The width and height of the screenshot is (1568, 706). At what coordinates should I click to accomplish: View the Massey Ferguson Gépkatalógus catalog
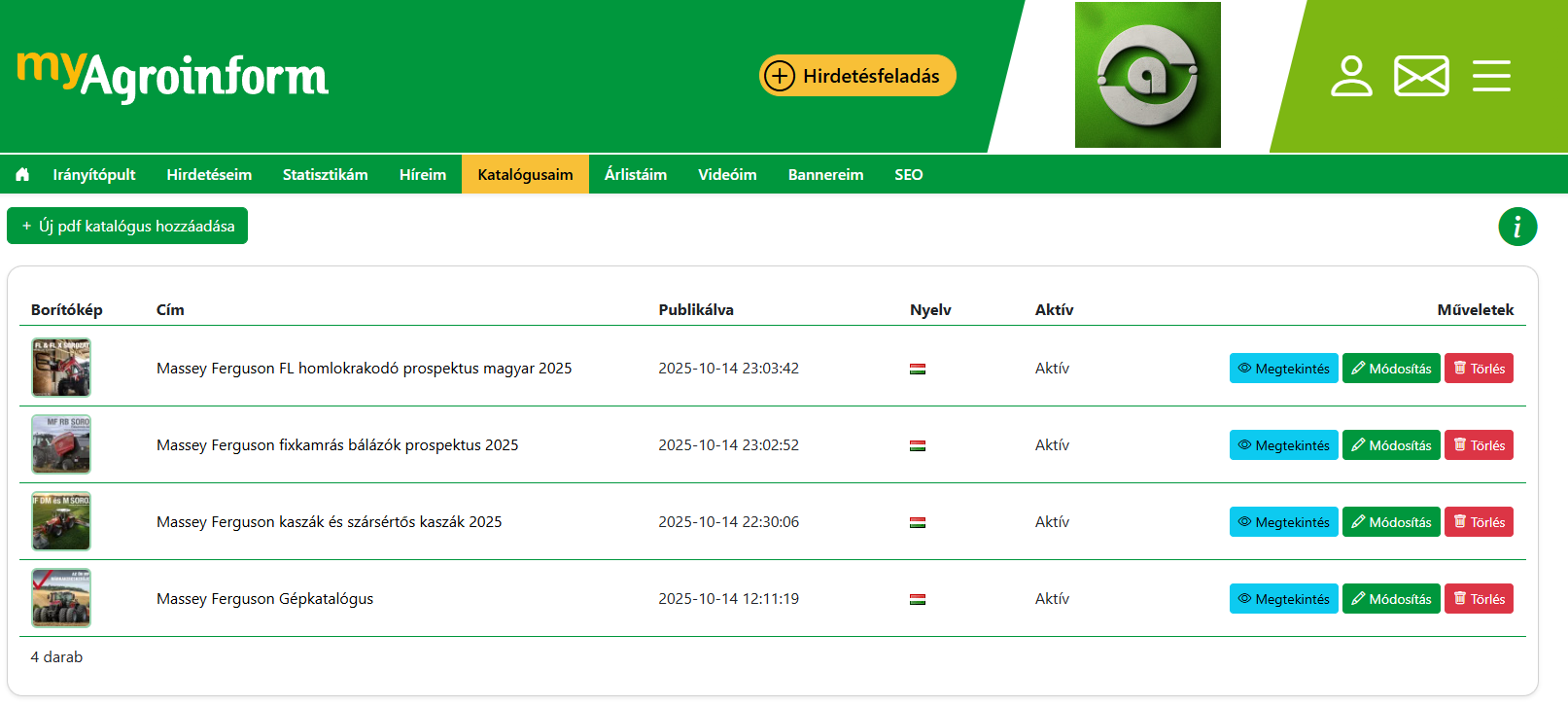pos(1283,599)
